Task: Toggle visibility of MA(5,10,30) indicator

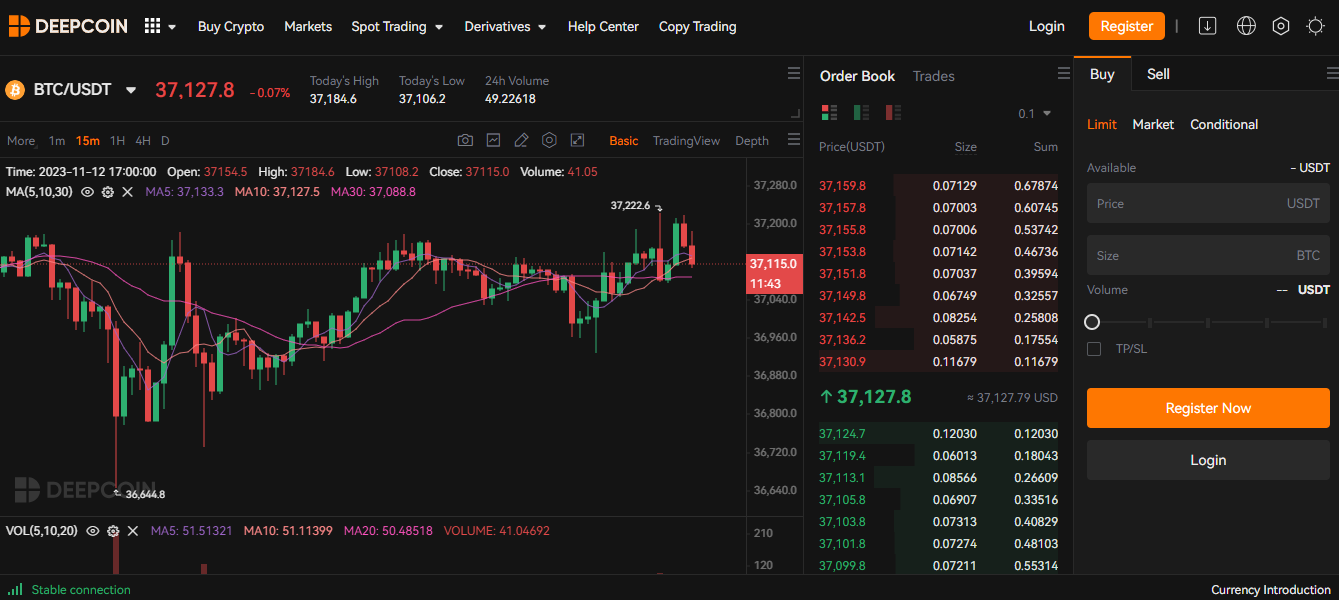Action: (x=88, y=191)
